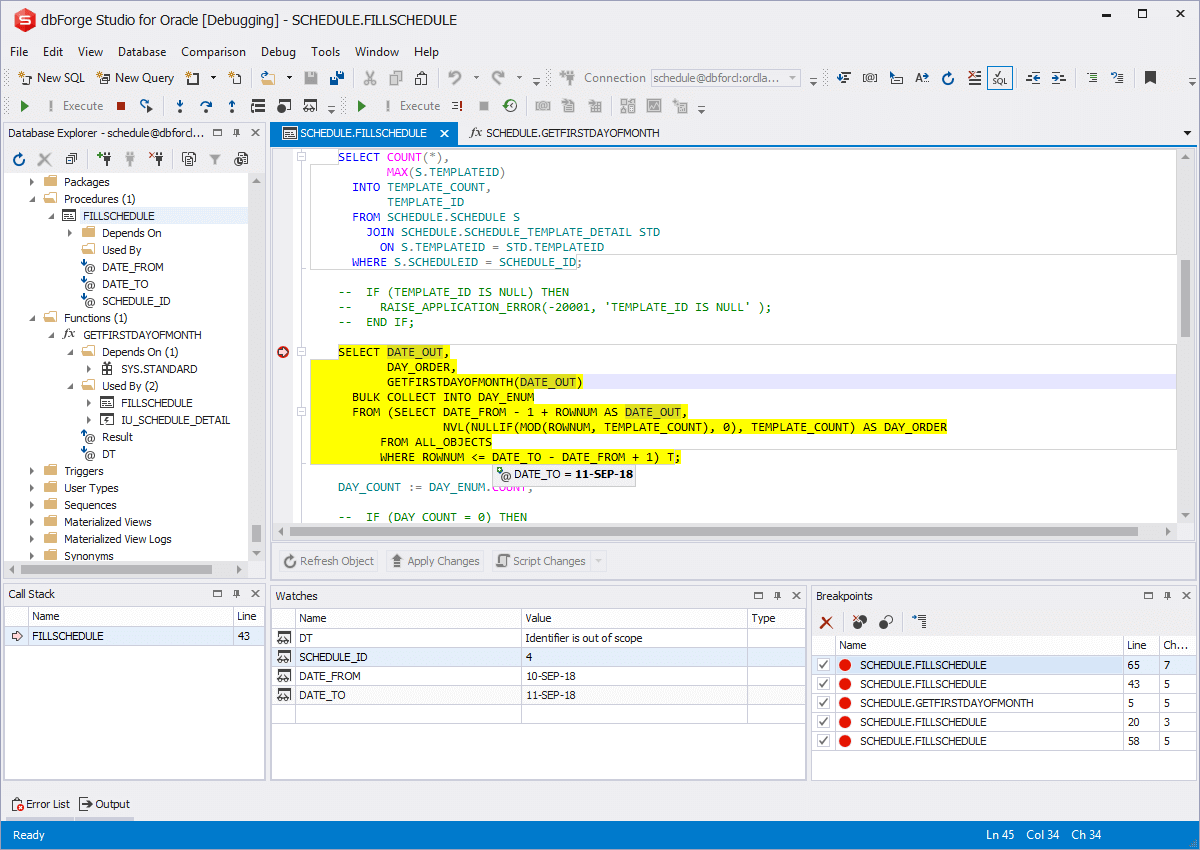Open the Connection combo box dropdown

[x=791, y=77]
